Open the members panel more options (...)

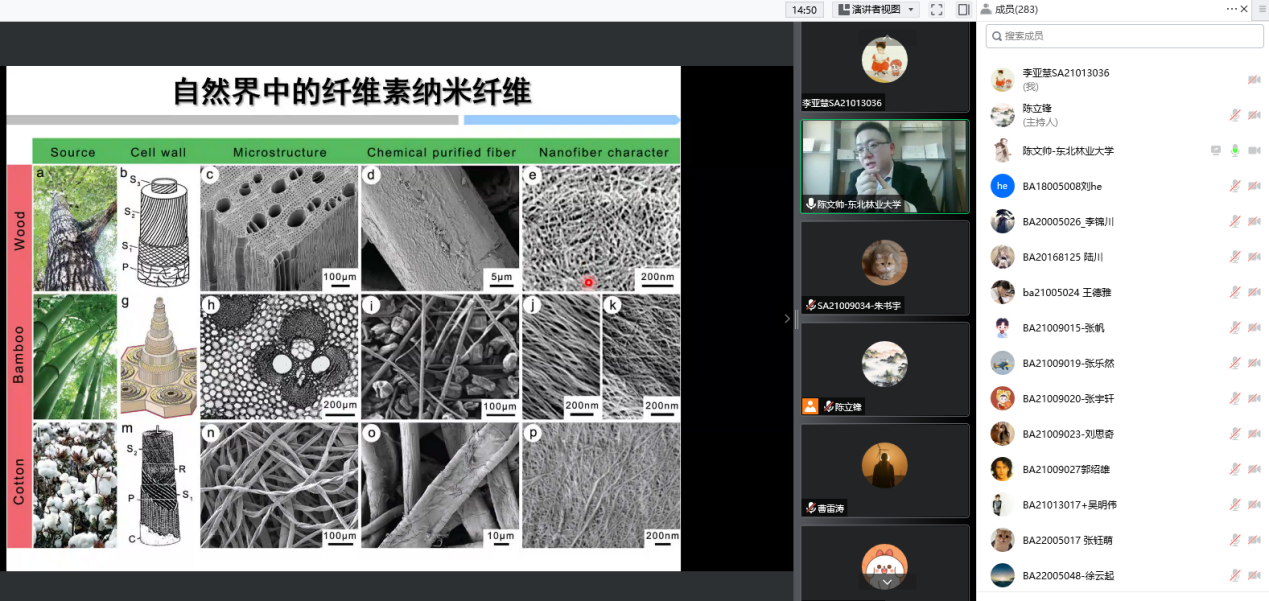pos(1232,9)
